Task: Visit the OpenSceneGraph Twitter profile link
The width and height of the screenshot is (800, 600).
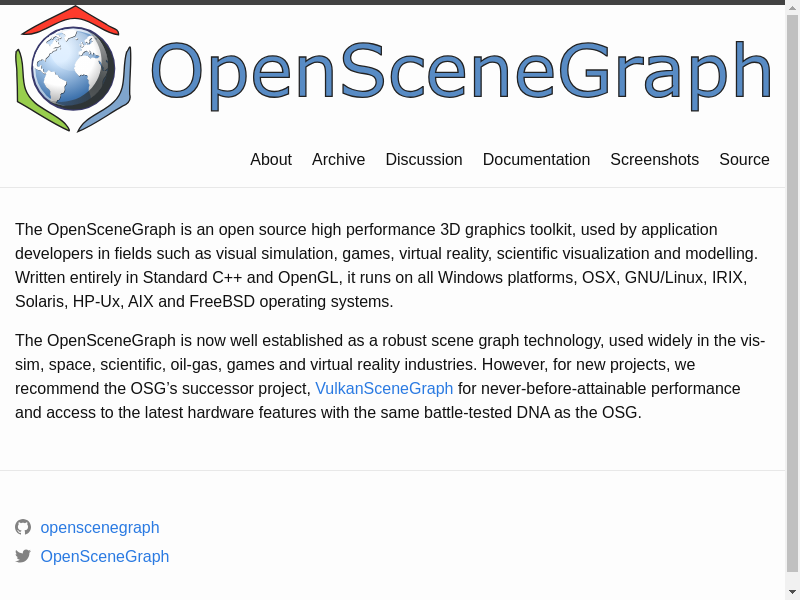Action: 105,557
